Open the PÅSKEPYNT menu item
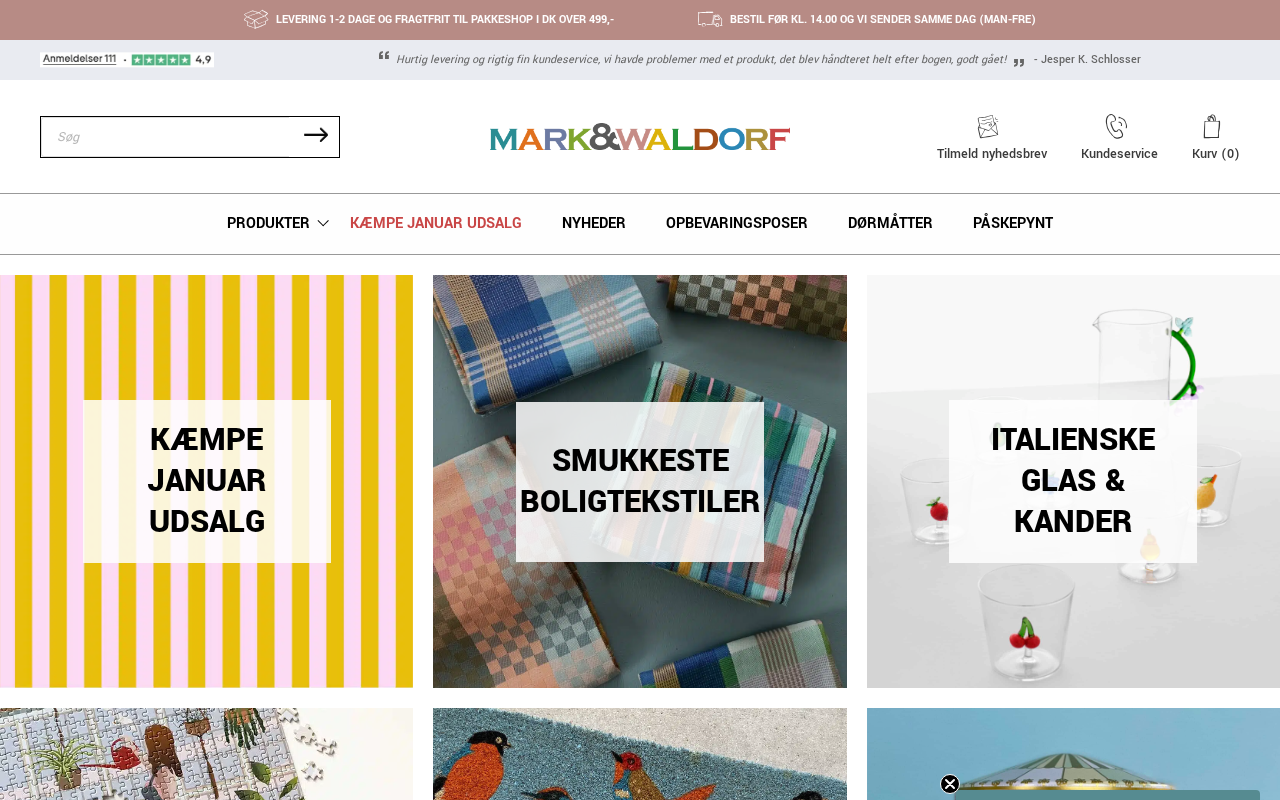1280x800 pixels. click(1013, 223)
